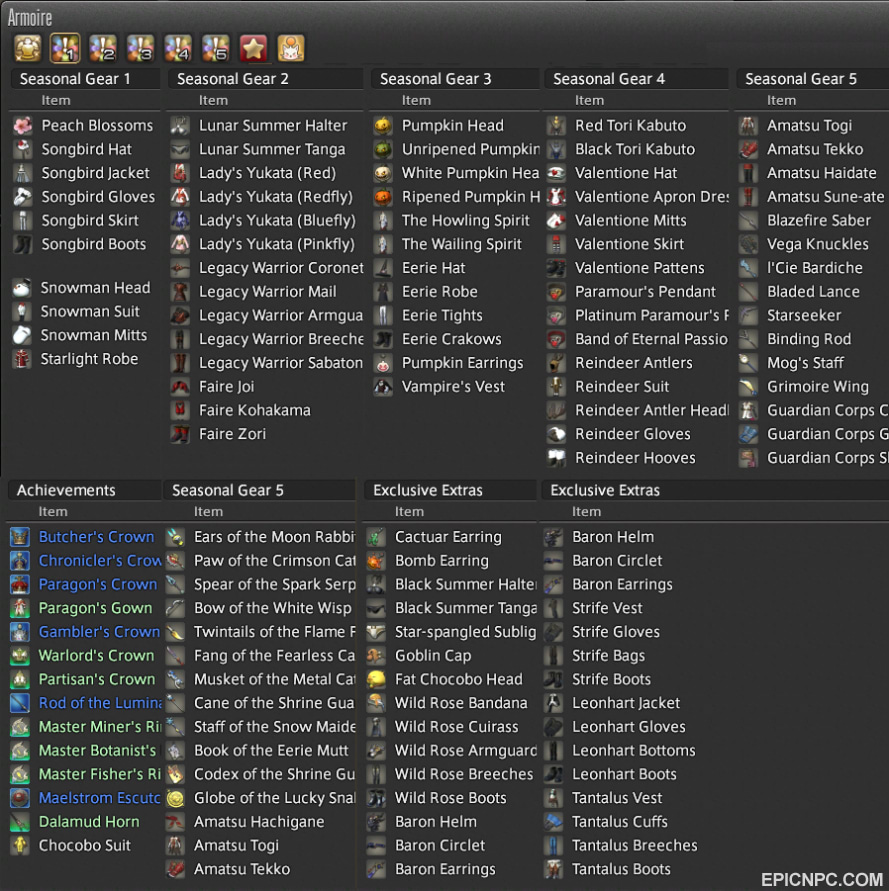Switch to the tab icon numbered 5
889x891 pixels.
click(x=216, y=48)
